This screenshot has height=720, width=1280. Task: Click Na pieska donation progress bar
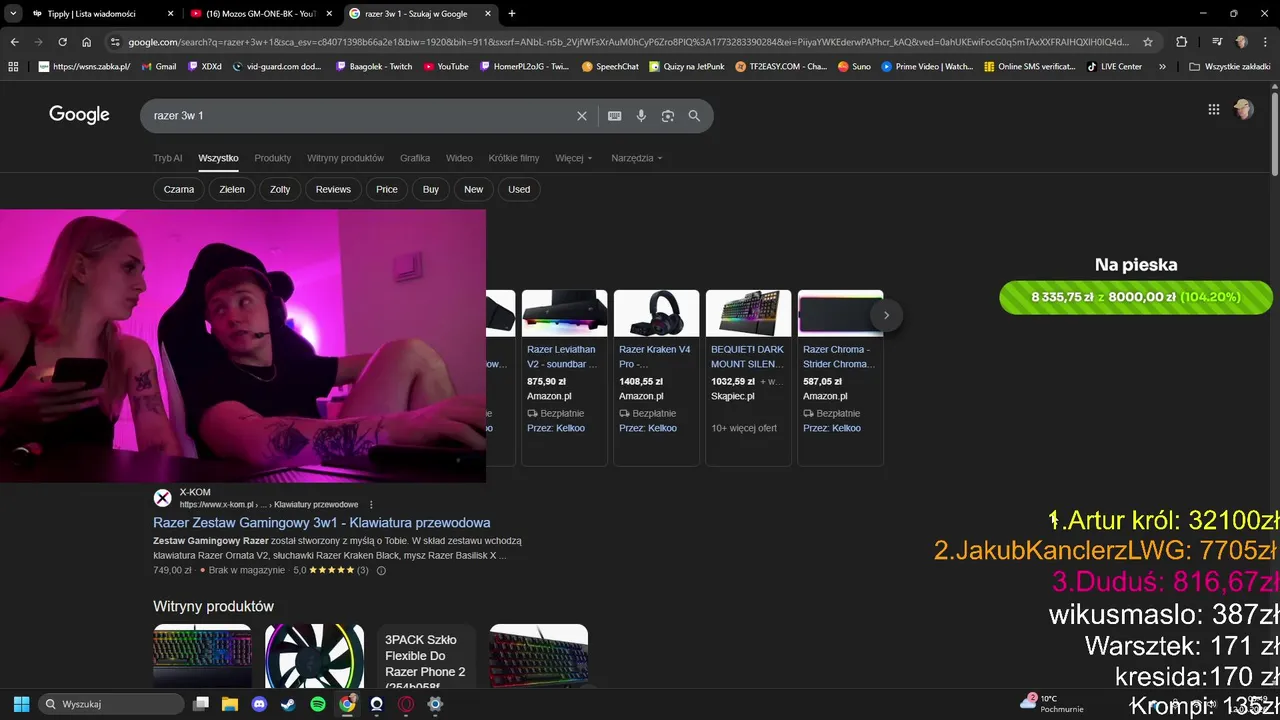(x=1136, y=297)
